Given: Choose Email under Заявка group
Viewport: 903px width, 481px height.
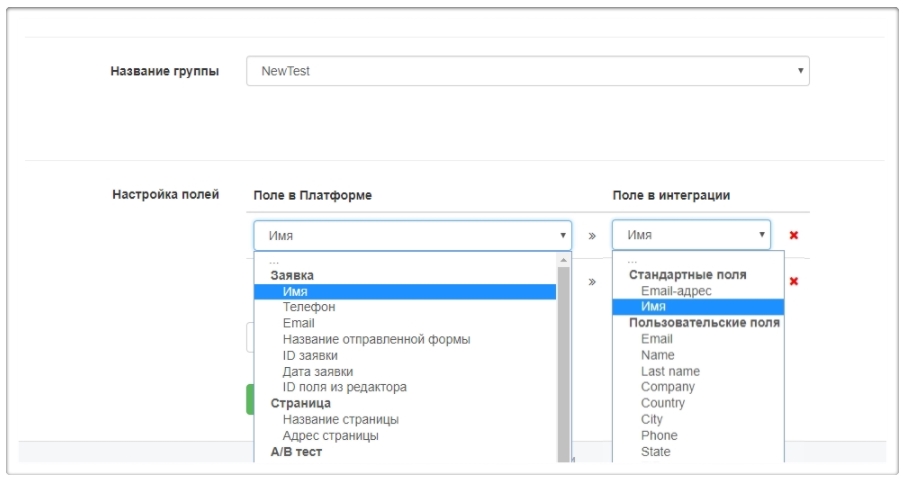Looking at the screenshot, I should click(x=298, y=323).
